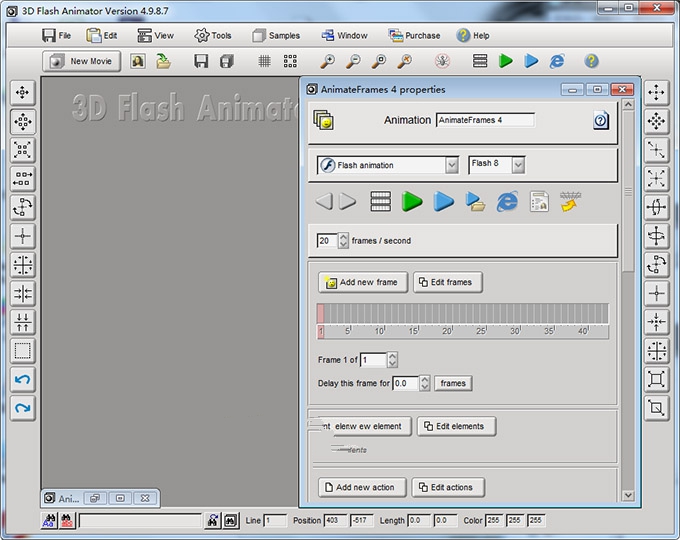This screenshot has width=680, height=540.
Task: Click the undo arrow in left sidebar
Action: tap(23, 380)
